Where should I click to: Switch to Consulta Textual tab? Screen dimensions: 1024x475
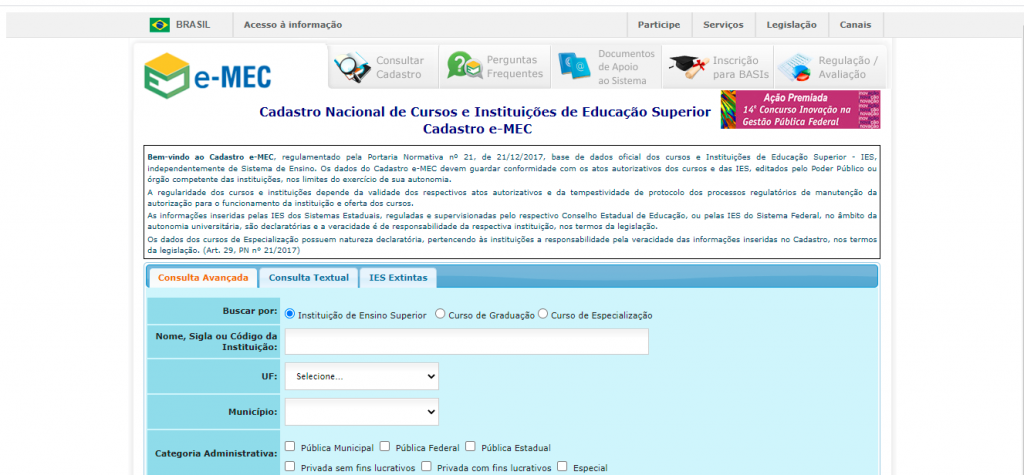click(x=308, y=277)
